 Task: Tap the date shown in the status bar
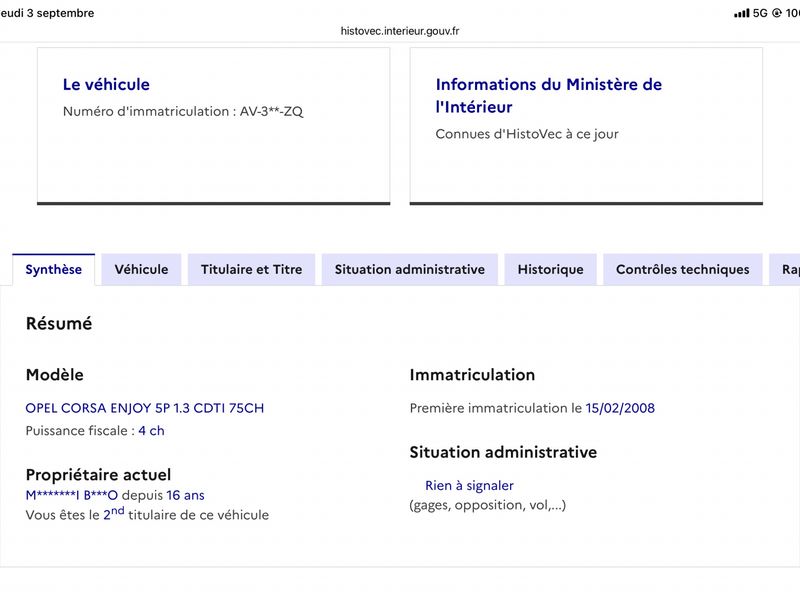click(47, 13)
